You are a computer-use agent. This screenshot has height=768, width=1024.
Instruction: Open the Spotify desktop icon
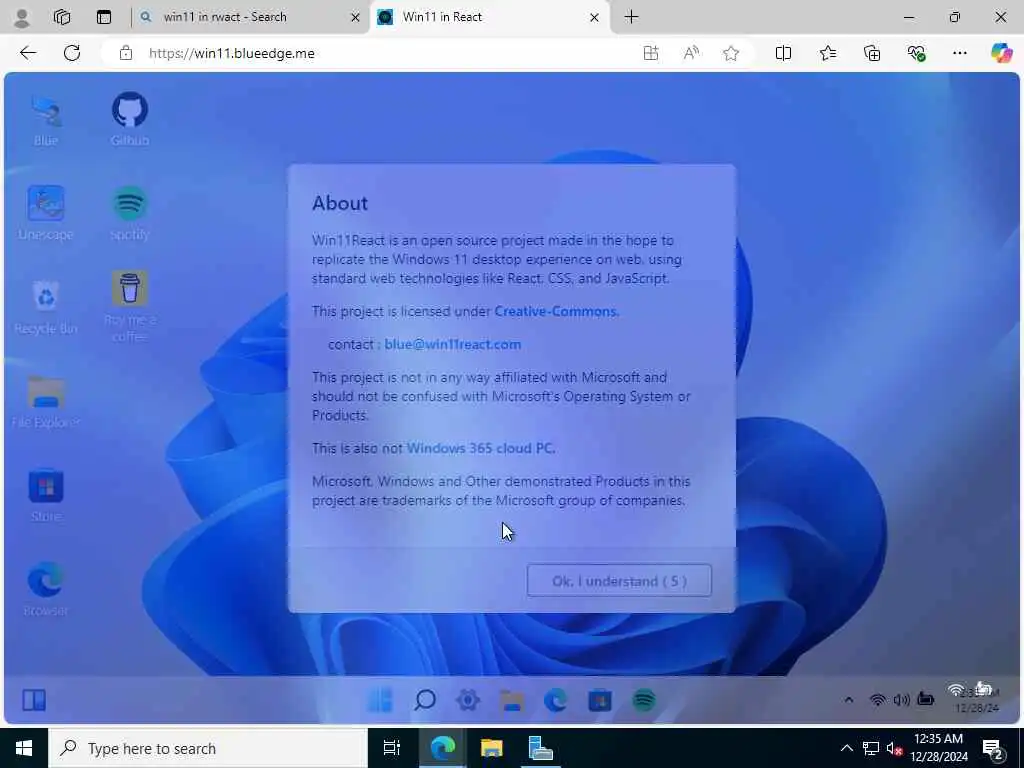click(x=129, y=213)
